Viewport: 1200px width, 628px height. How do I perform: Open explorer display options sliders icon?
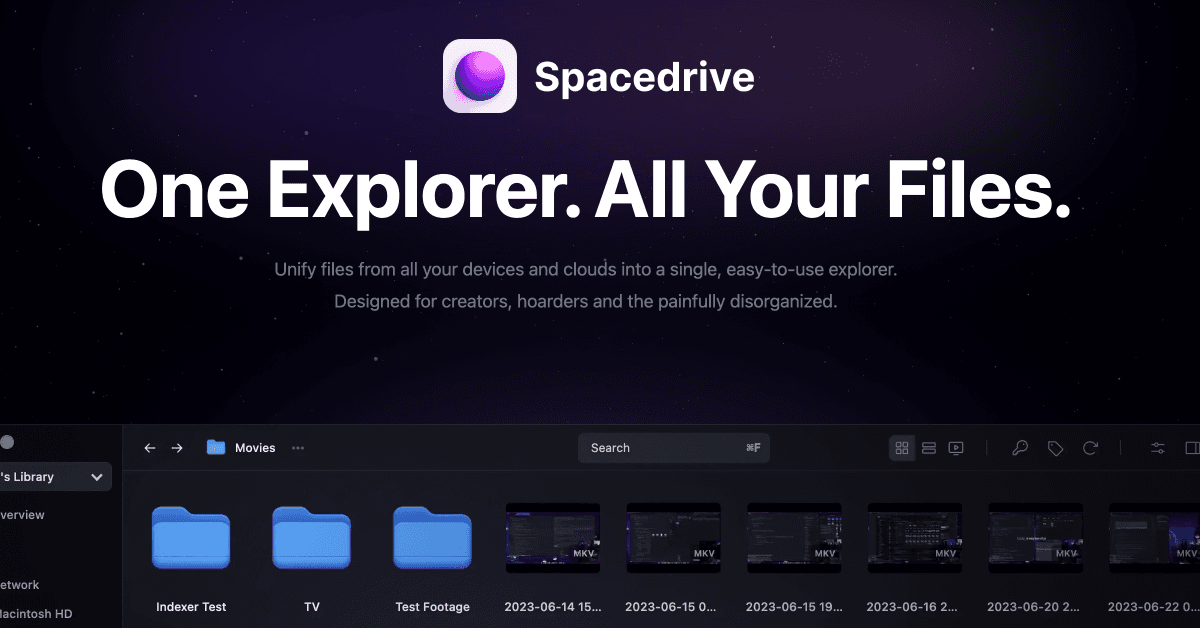(1158, 448)
